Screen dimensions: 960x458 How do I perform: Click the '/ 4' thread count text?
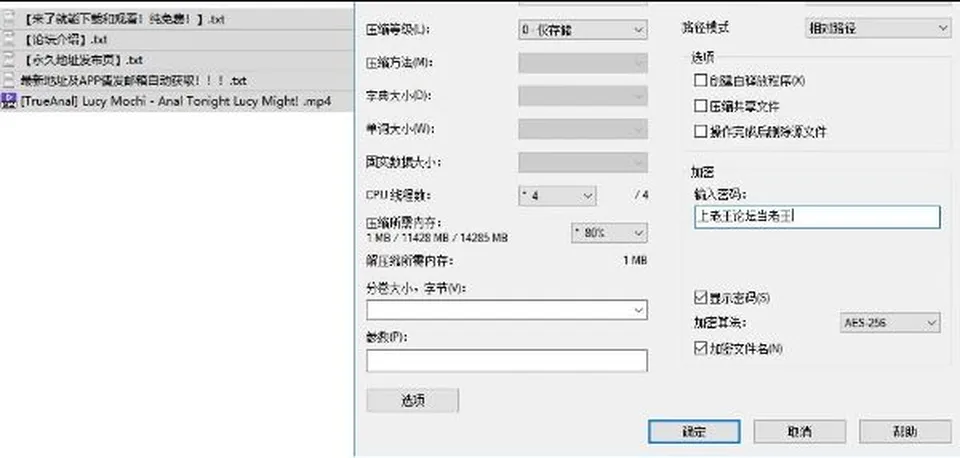(641, 196)
